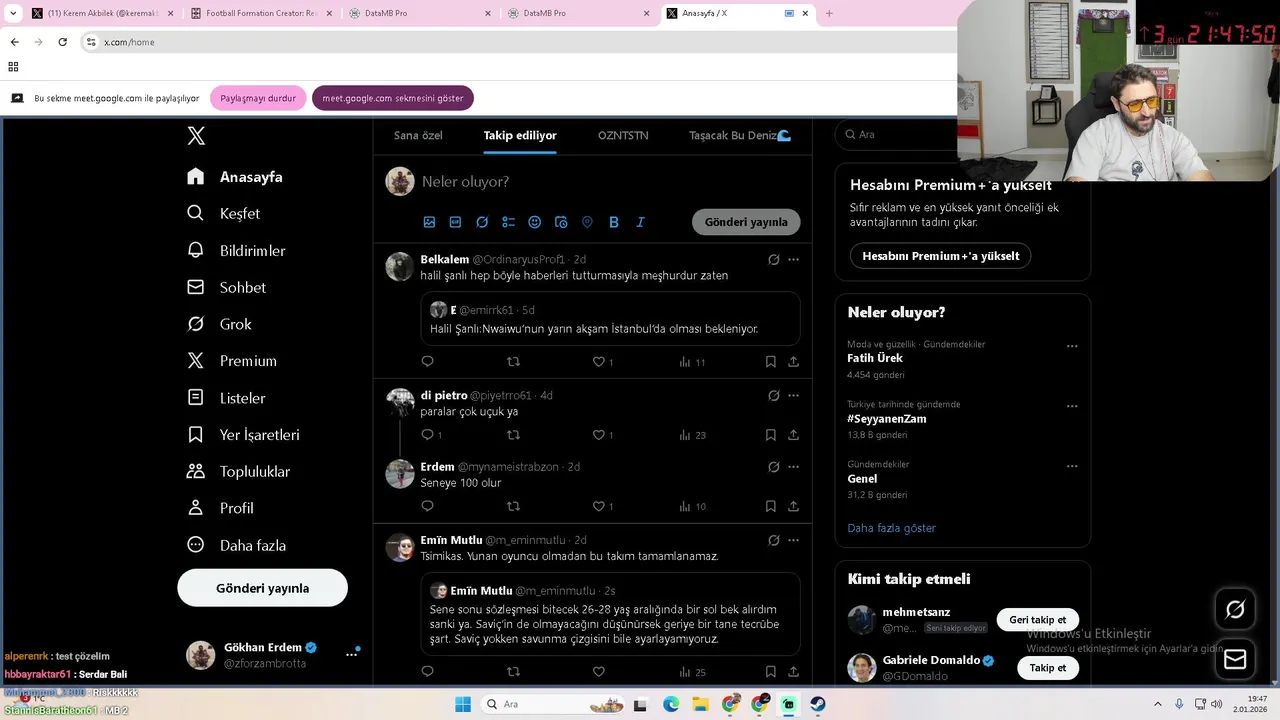Follow back mehmetsanz with Geri takip et
The width and height of the screenshot is (1280, 720).
(1037, 620)
